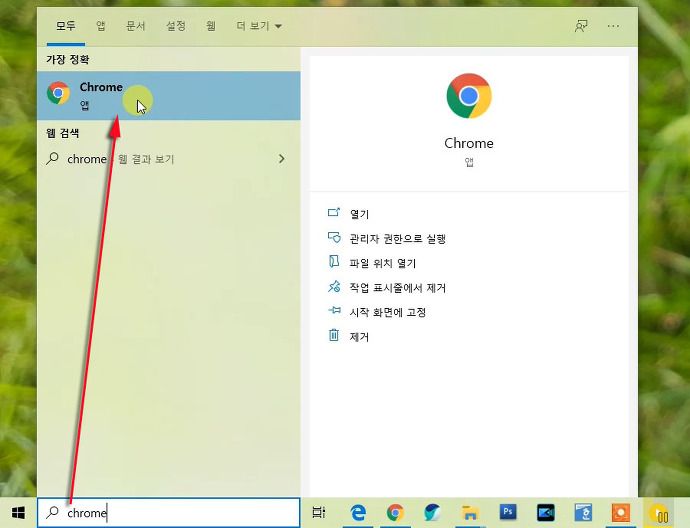Select the 모두 search tab
The width and height of the screenshot is (690, 528).
66,26
